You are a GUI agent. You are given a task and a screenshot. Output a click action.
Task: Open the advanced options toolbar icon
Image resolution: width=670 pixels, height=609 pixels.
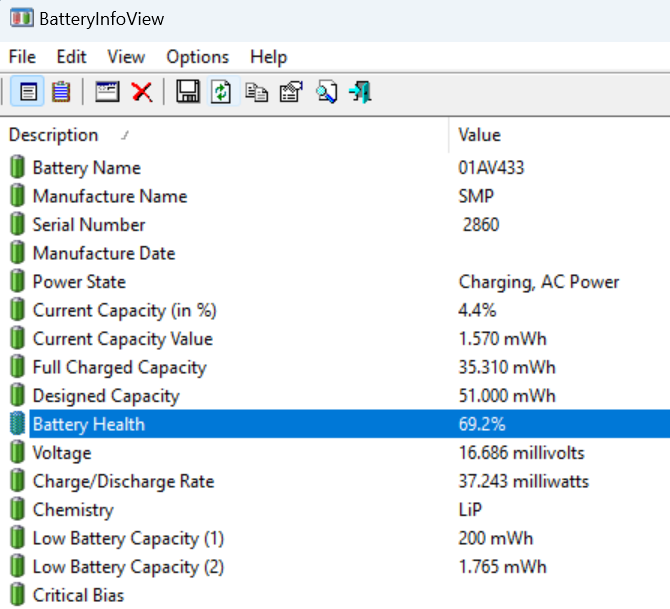pos(291,91)
